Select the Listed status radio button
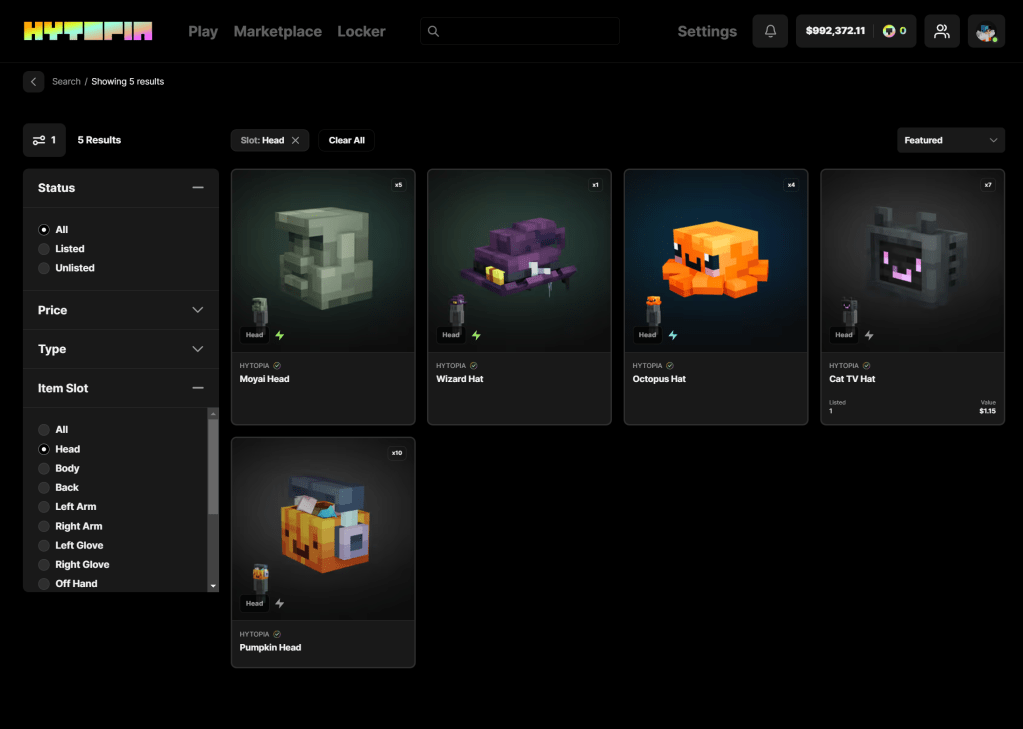The width and height of the screenshot is (1023, 729). (44, 249)
